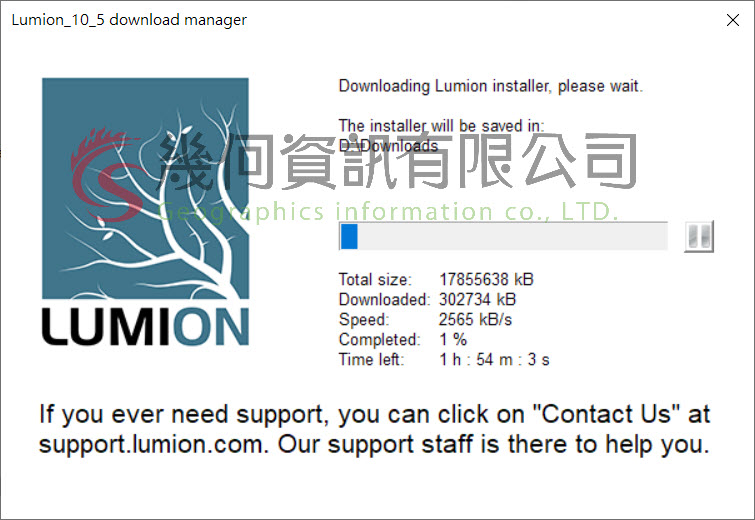Click the Speed value 2565 kB/s

coord(475,319)
